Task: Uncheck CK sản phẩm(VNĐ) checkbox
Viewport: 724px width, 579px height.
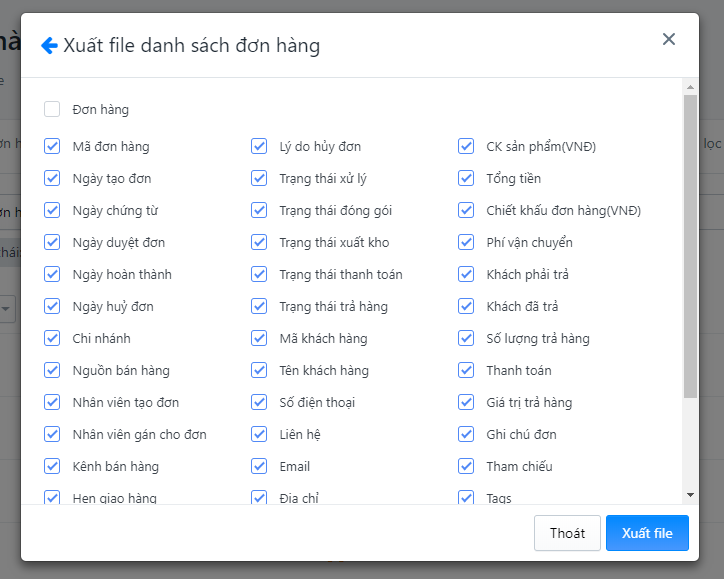Action: (466, 146)
